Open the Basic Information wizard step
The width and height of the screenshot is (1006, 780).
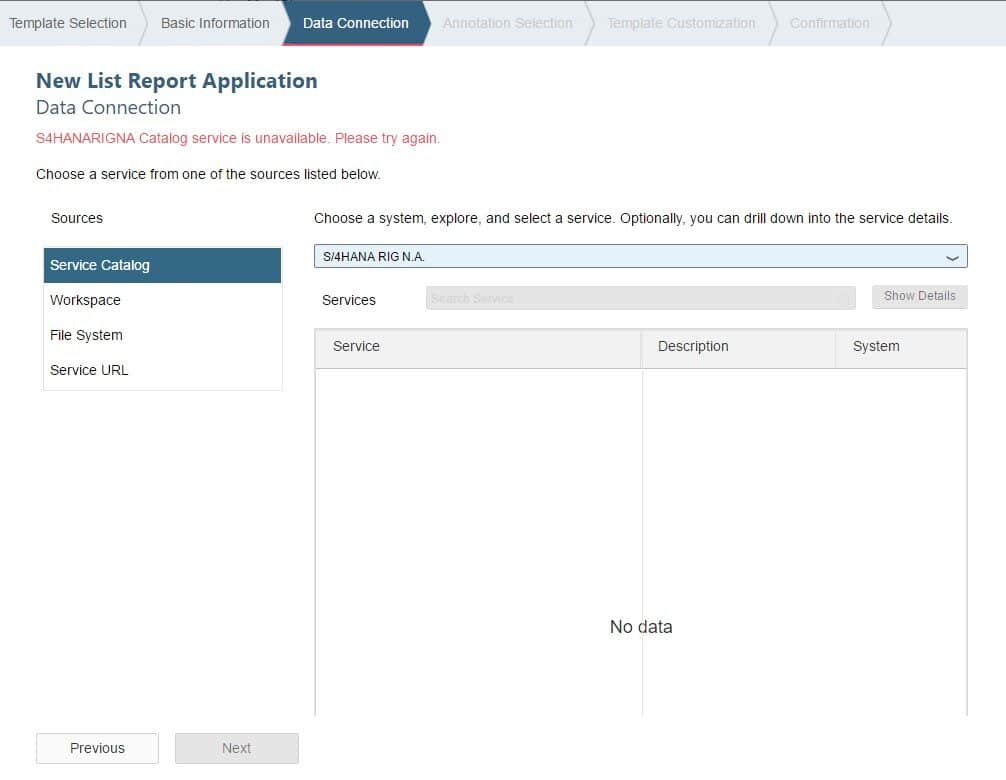click(x=215, y=23)
